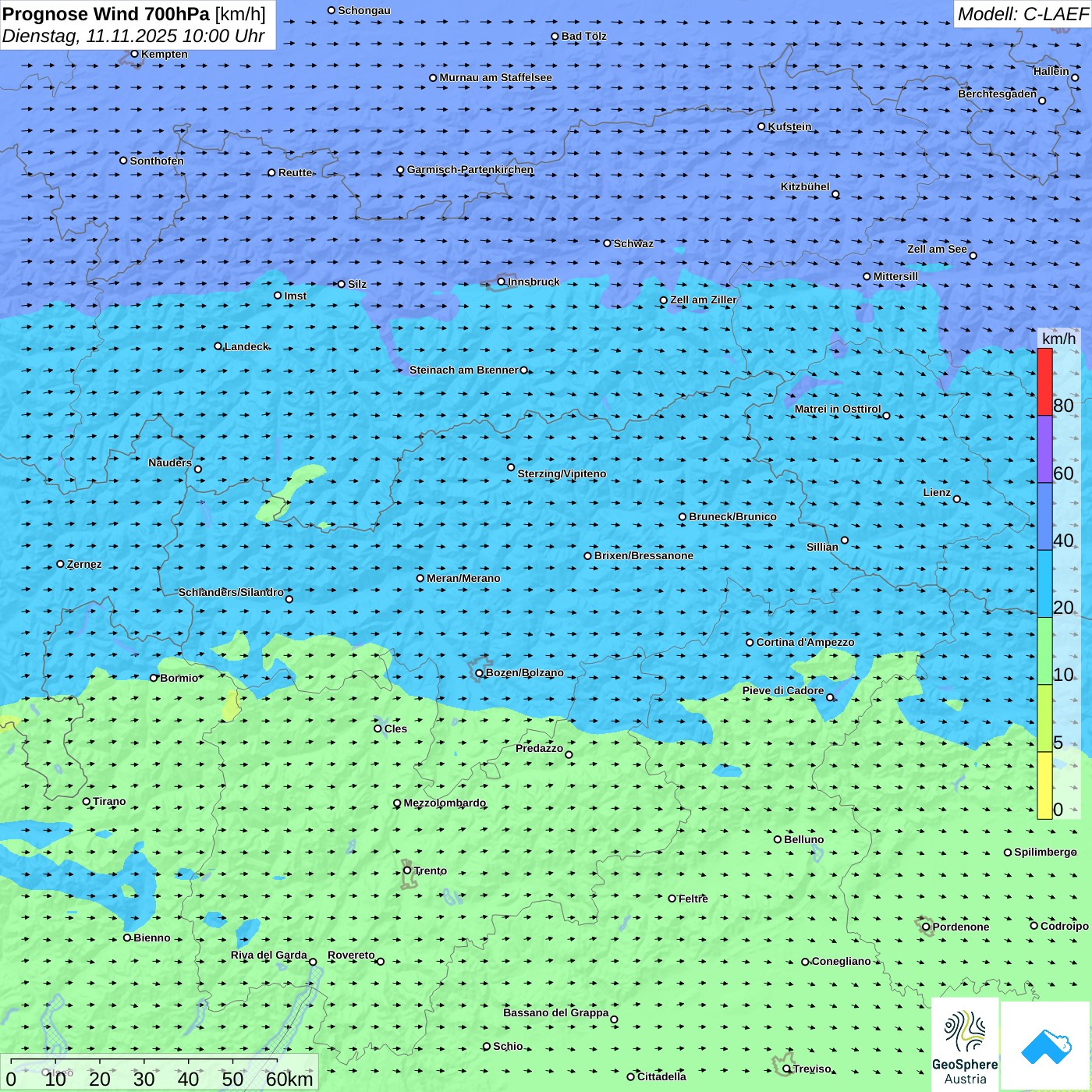Click the 'Berchtesgaden' label
The image size is (1092, 1092).
[998, 94]
